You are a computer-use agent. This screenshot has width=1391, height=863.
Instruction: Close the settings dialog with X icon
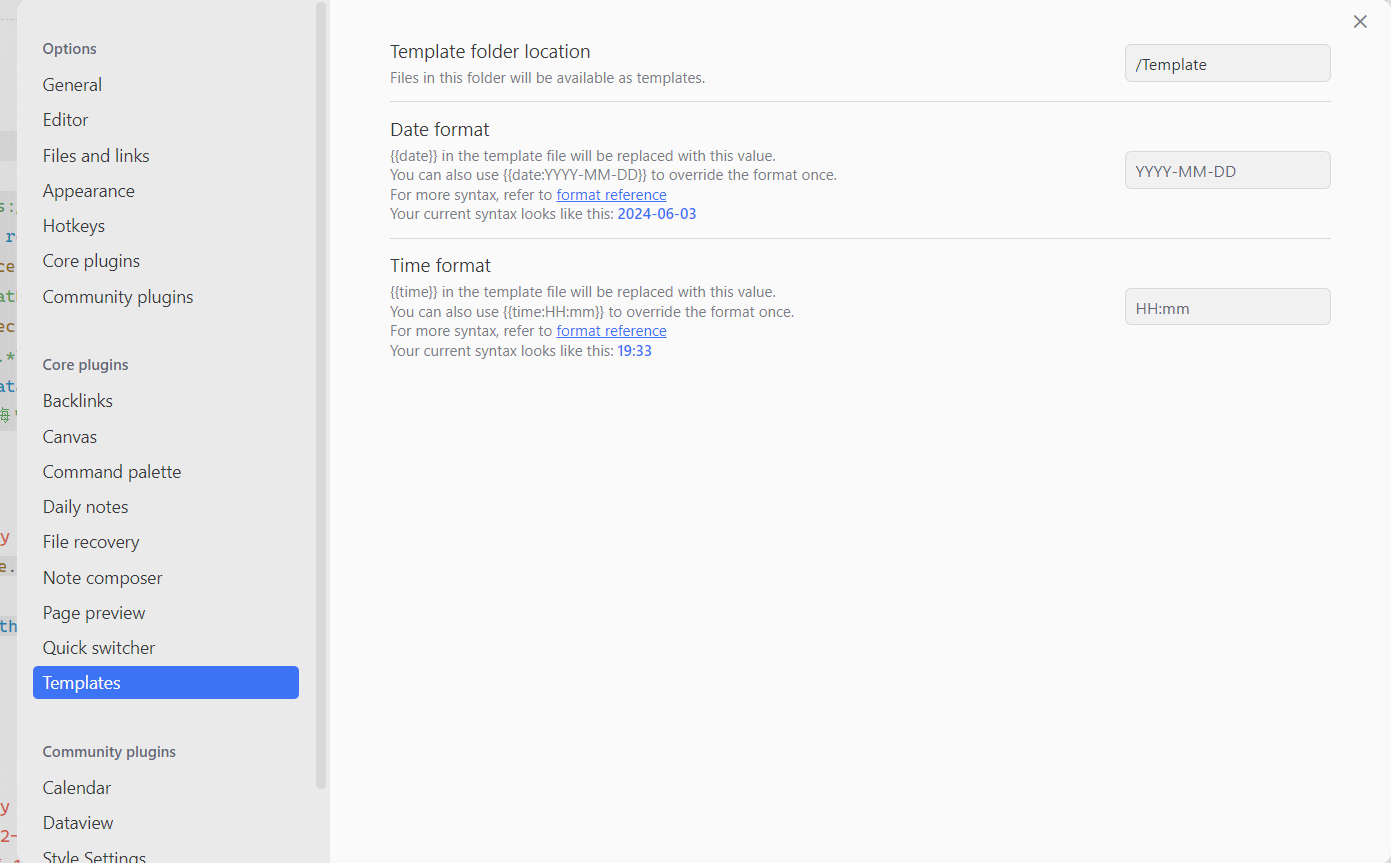[1360, 22]
